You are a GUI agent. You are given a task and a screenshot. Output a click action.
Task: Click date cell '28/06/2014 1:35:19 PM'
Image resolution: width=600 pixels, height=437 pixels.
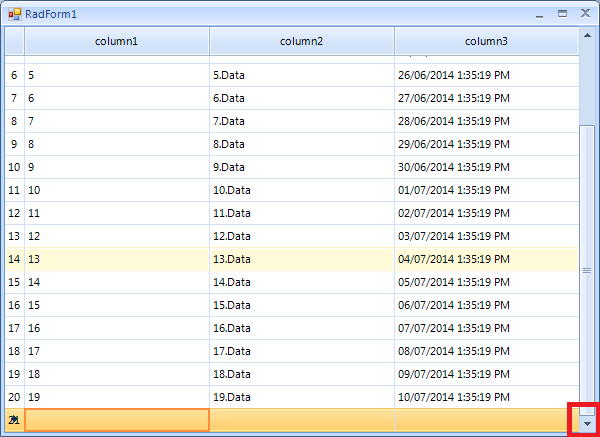(486, 121)
